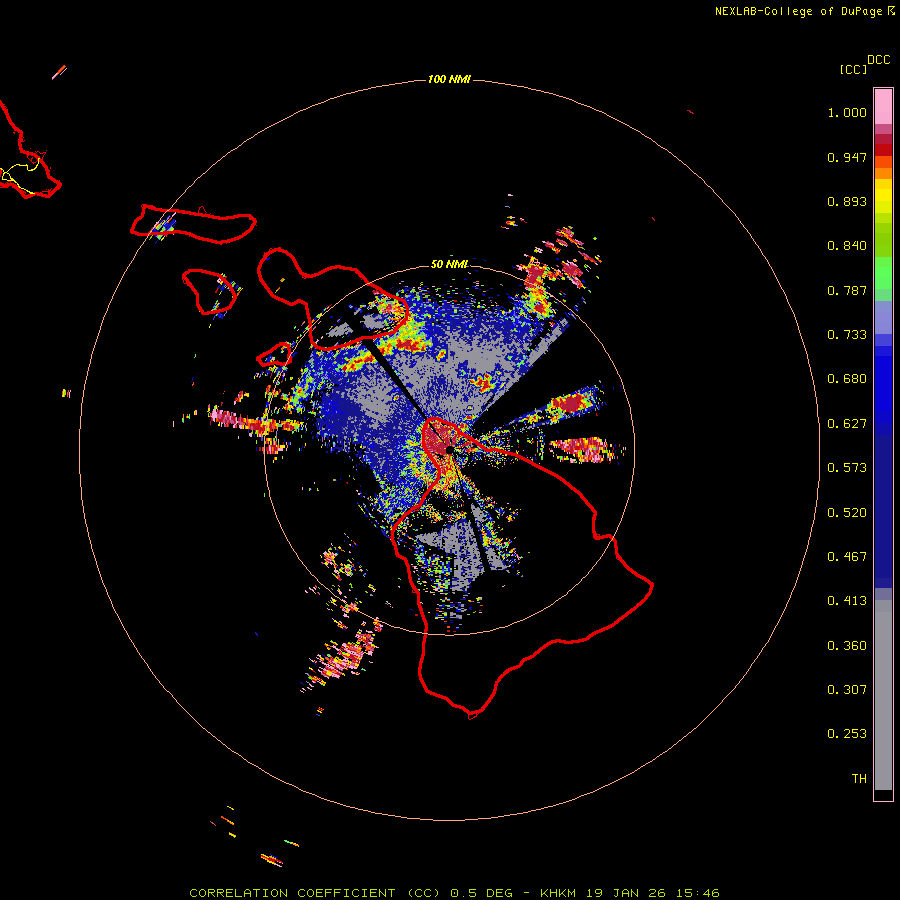
Task: Click the KHKM station identifier text
Action: tap(557, 893)
